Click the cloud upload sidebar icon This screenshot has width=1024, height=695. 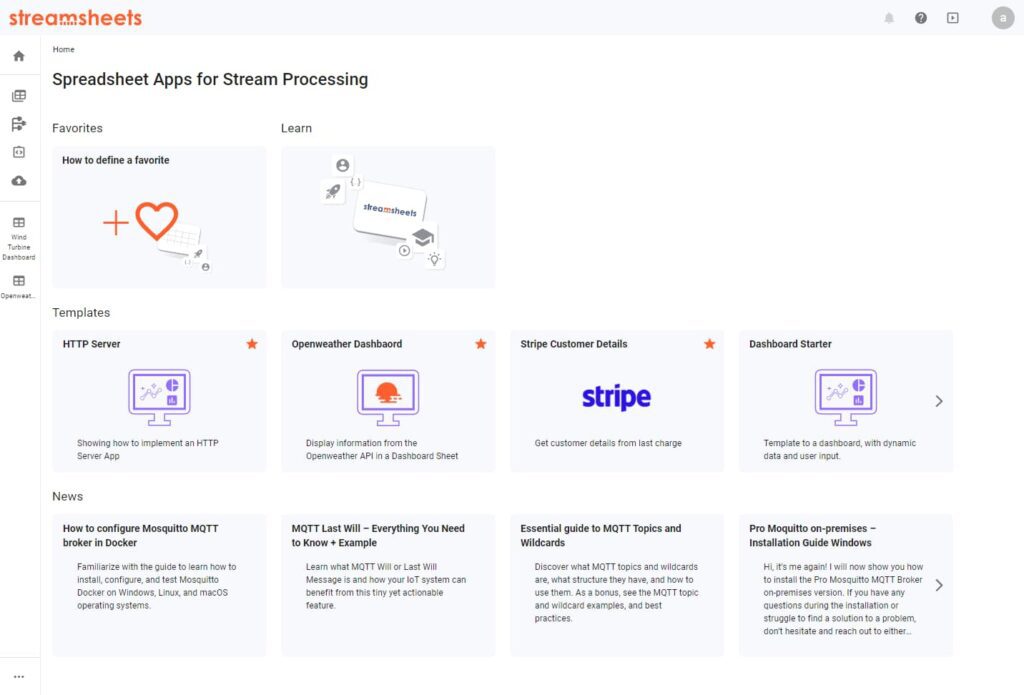point(19,181)
